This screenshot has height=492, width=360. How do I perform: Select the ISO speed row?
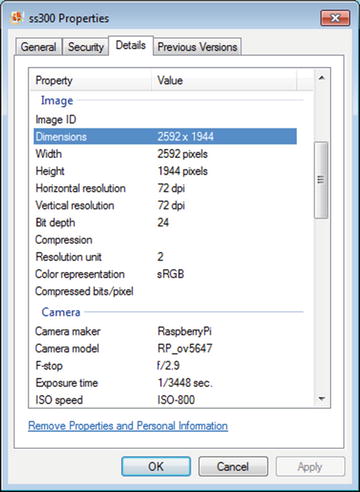165,400
